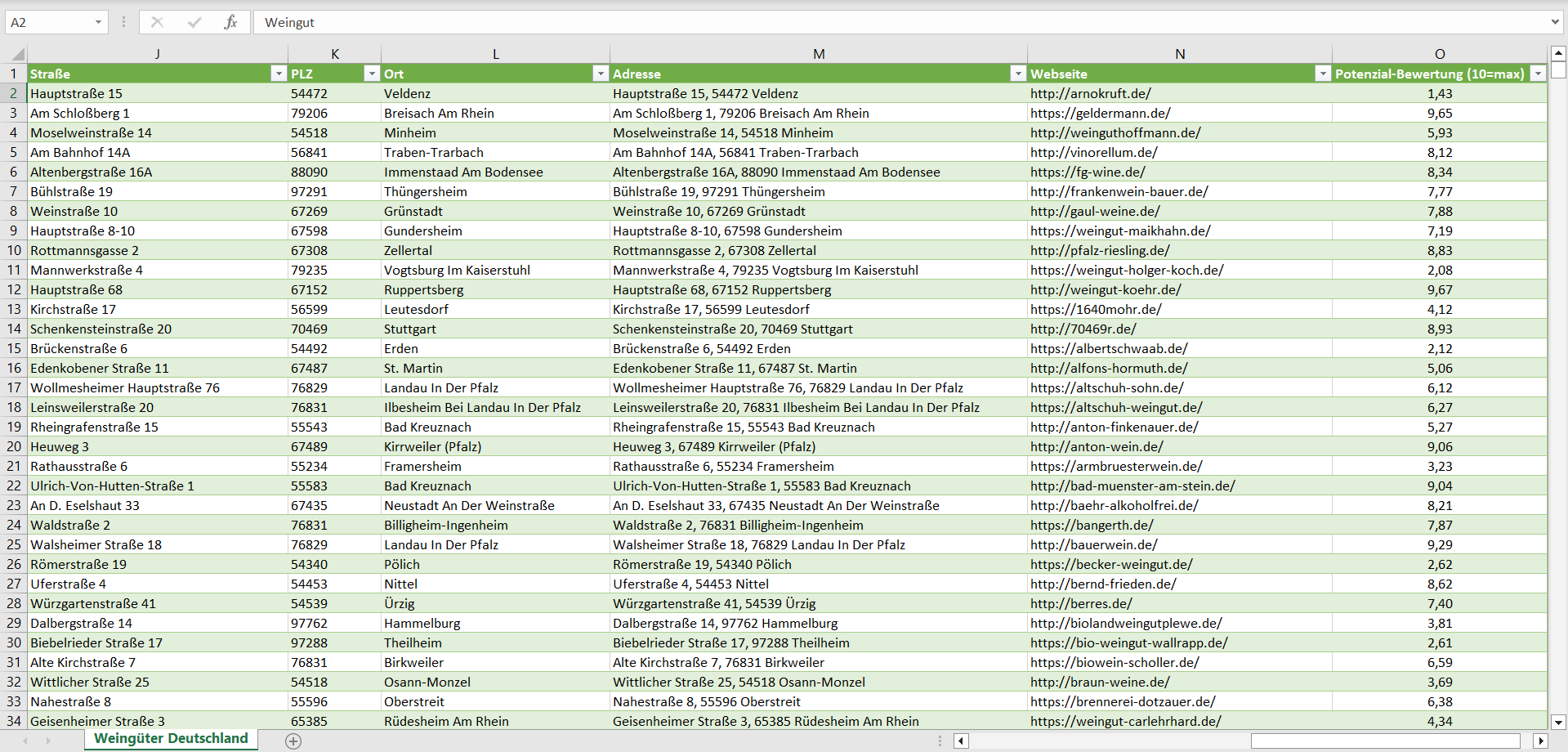
Task: Click the Cancel entry X icon
Action: tap(157, 22)
